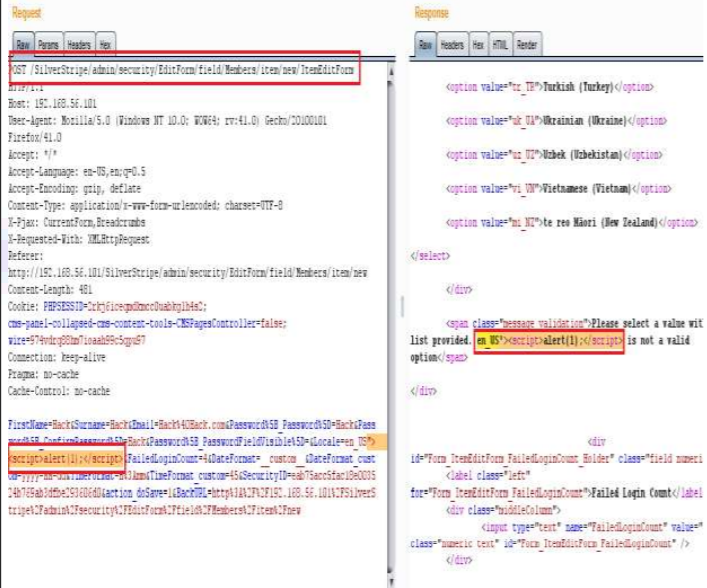The width and height of the screenshot is (707, 588).
Task: Show the Response Hex tab
Action: [478, 46]
